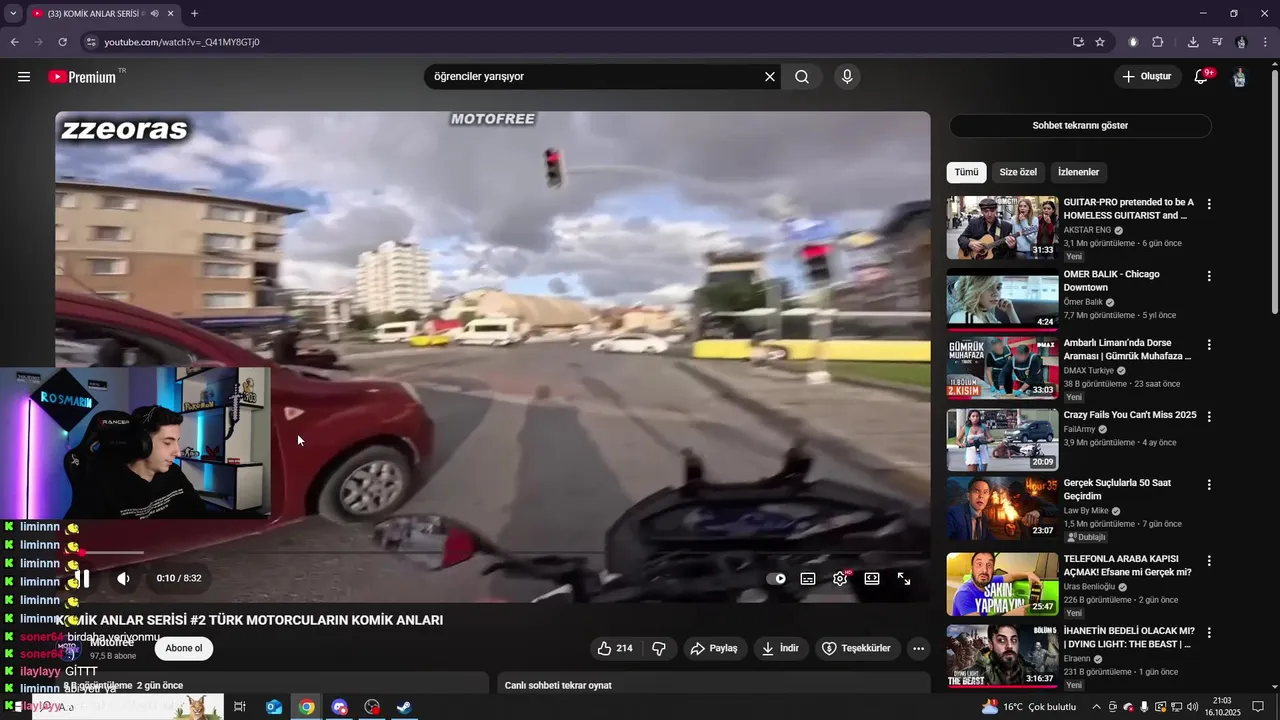Screen dimensions: 1280x720
Task: Download video using İndir button
Action: click(780, 648)
